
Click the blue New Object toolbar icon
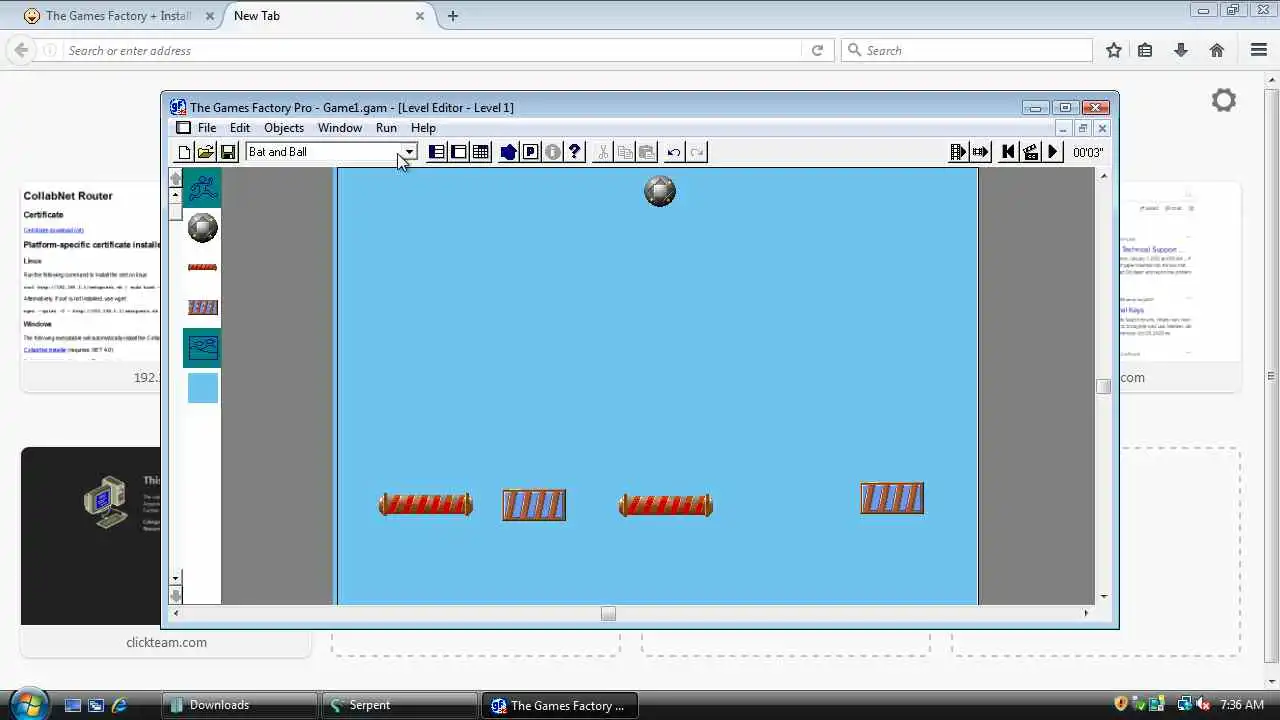(509, 152)
